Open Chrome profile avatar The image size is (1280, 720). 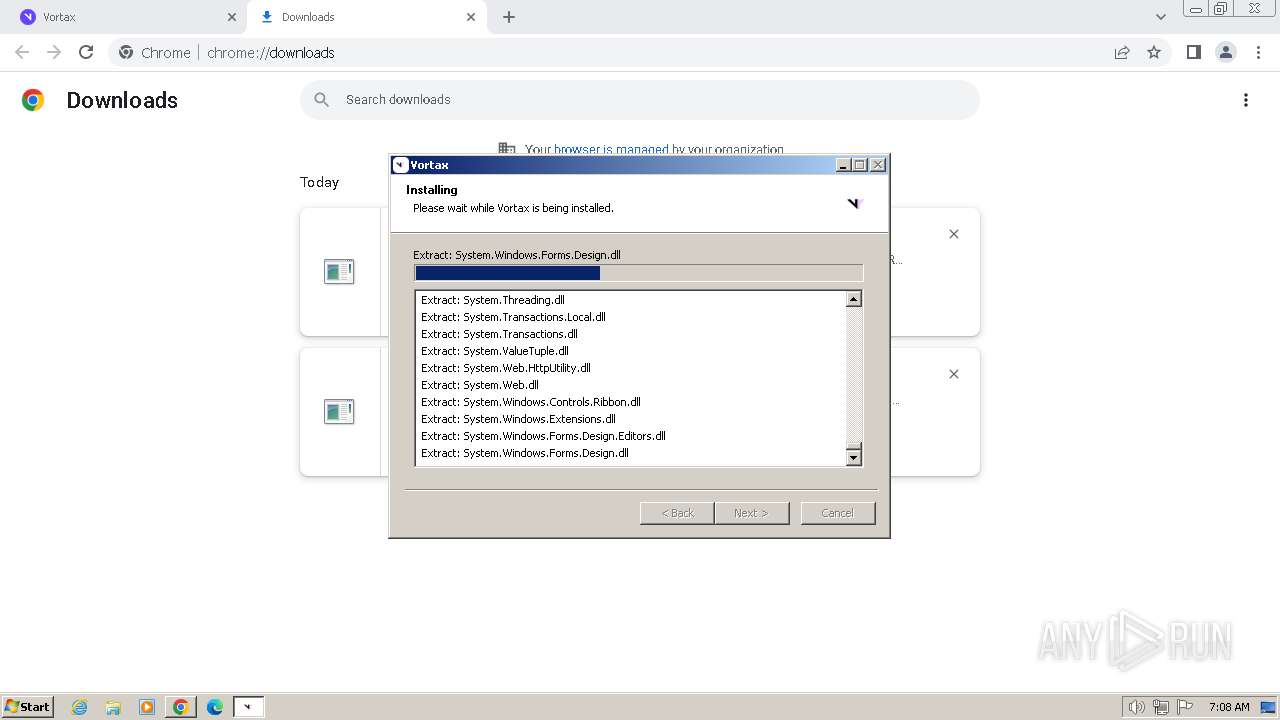pos(1226,52)
